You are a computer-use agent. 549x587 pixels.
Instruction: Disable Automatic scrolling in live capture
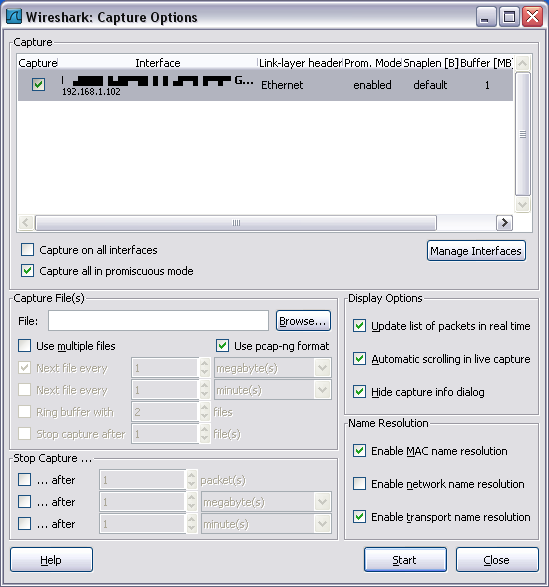click(360, 359)
